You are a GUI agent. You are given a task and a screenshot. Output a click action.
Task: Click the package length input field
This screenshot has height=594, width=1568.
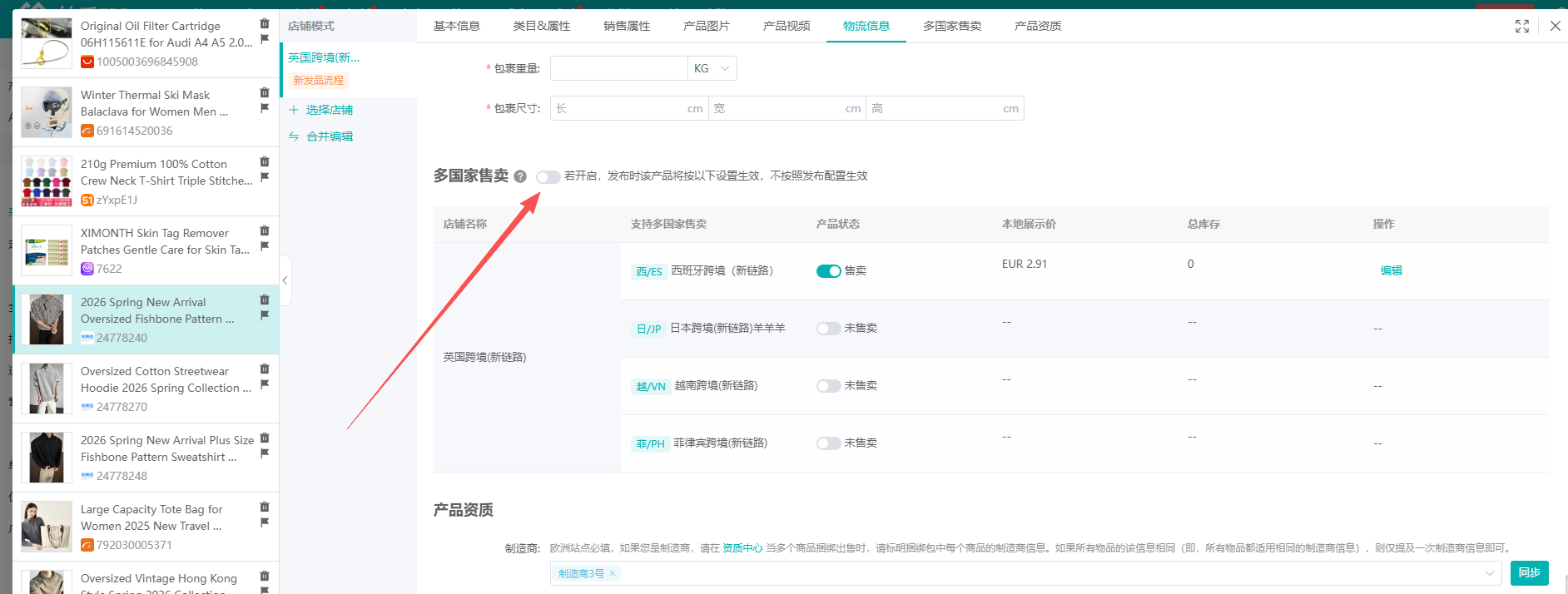(620, 109)
